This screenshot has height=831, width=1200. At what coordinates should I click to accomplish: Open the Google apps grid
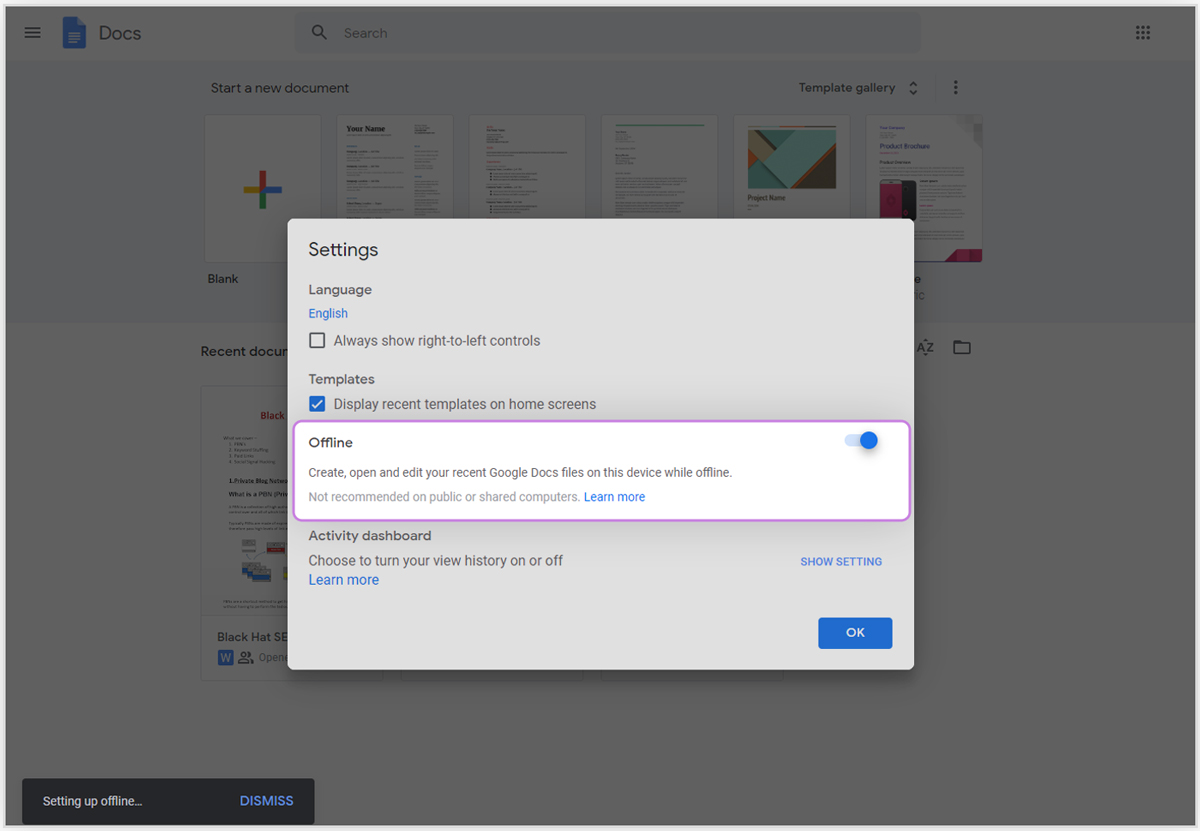1143,33
